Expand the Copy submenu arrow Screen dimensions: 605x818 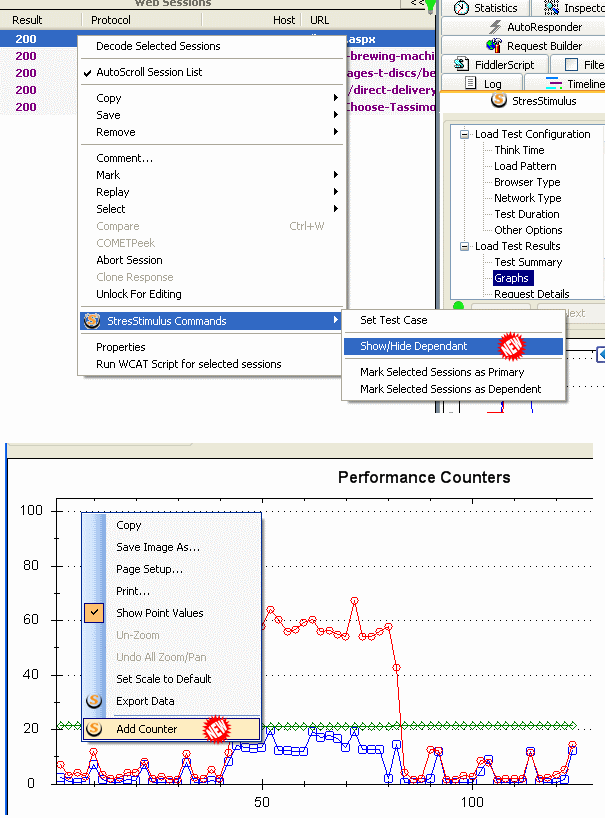pyautogui.click(x=336, y=98)
